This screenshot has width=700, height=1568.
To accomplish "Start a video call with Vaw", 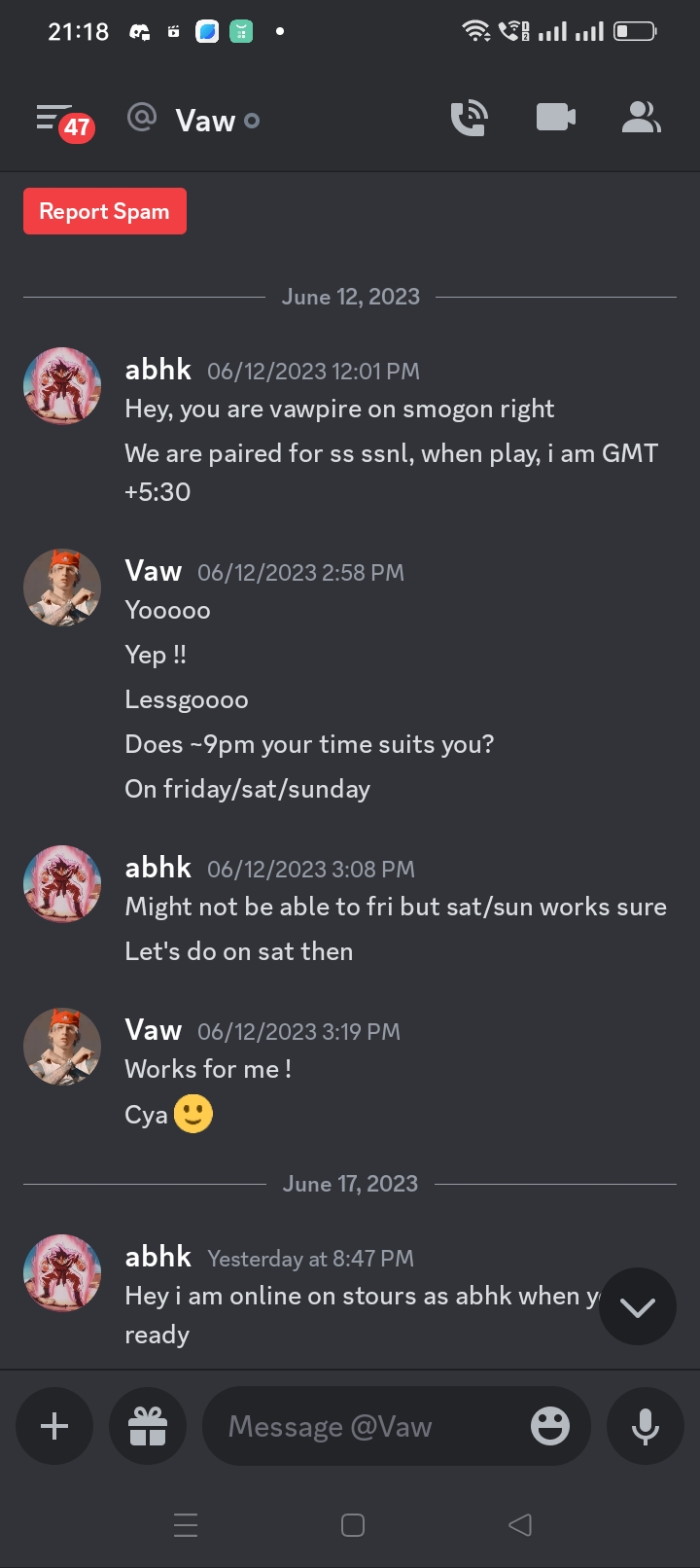I will pos(555,118).
